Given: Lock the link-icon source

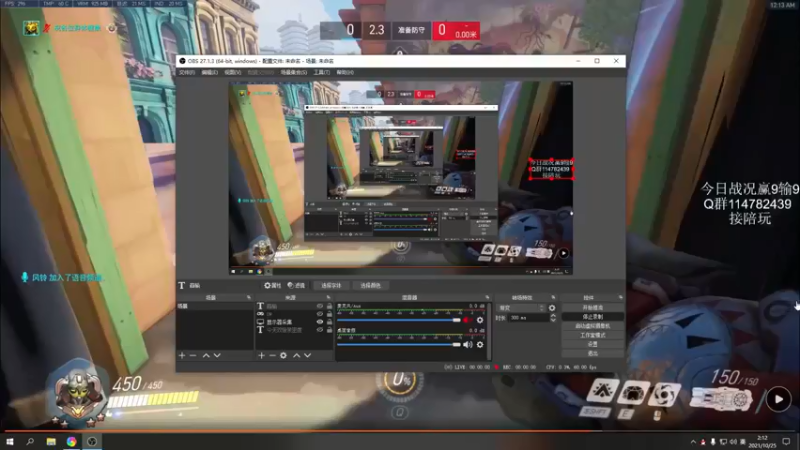Looking at the screenshot, I should (329, 314).
